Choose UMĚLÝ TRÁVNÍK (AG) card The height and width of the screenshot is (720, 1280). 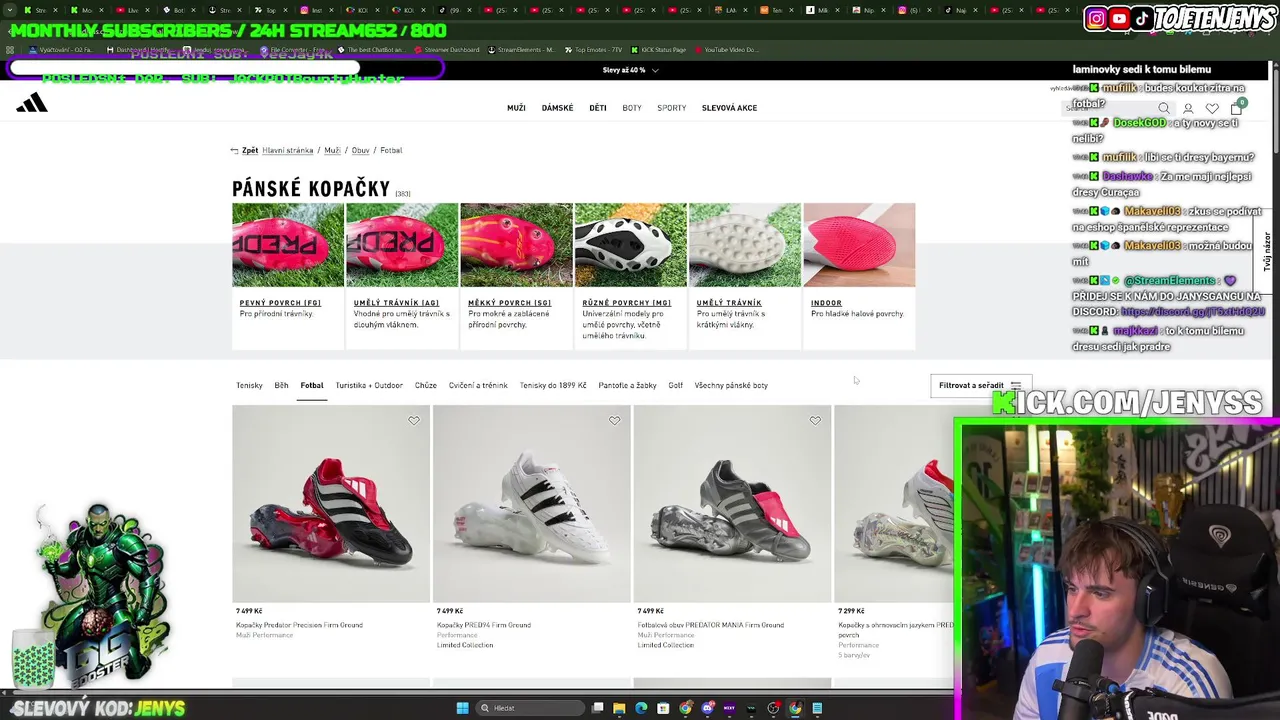402,276
